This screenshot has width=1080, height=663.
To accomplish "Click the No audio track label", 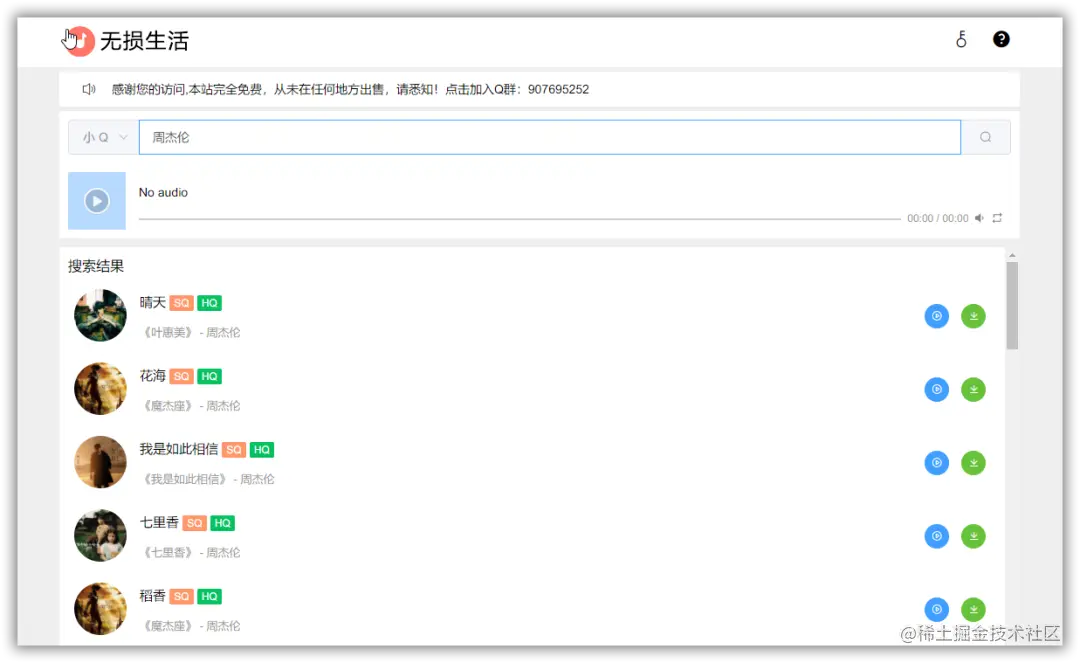I will pos(163,193).
